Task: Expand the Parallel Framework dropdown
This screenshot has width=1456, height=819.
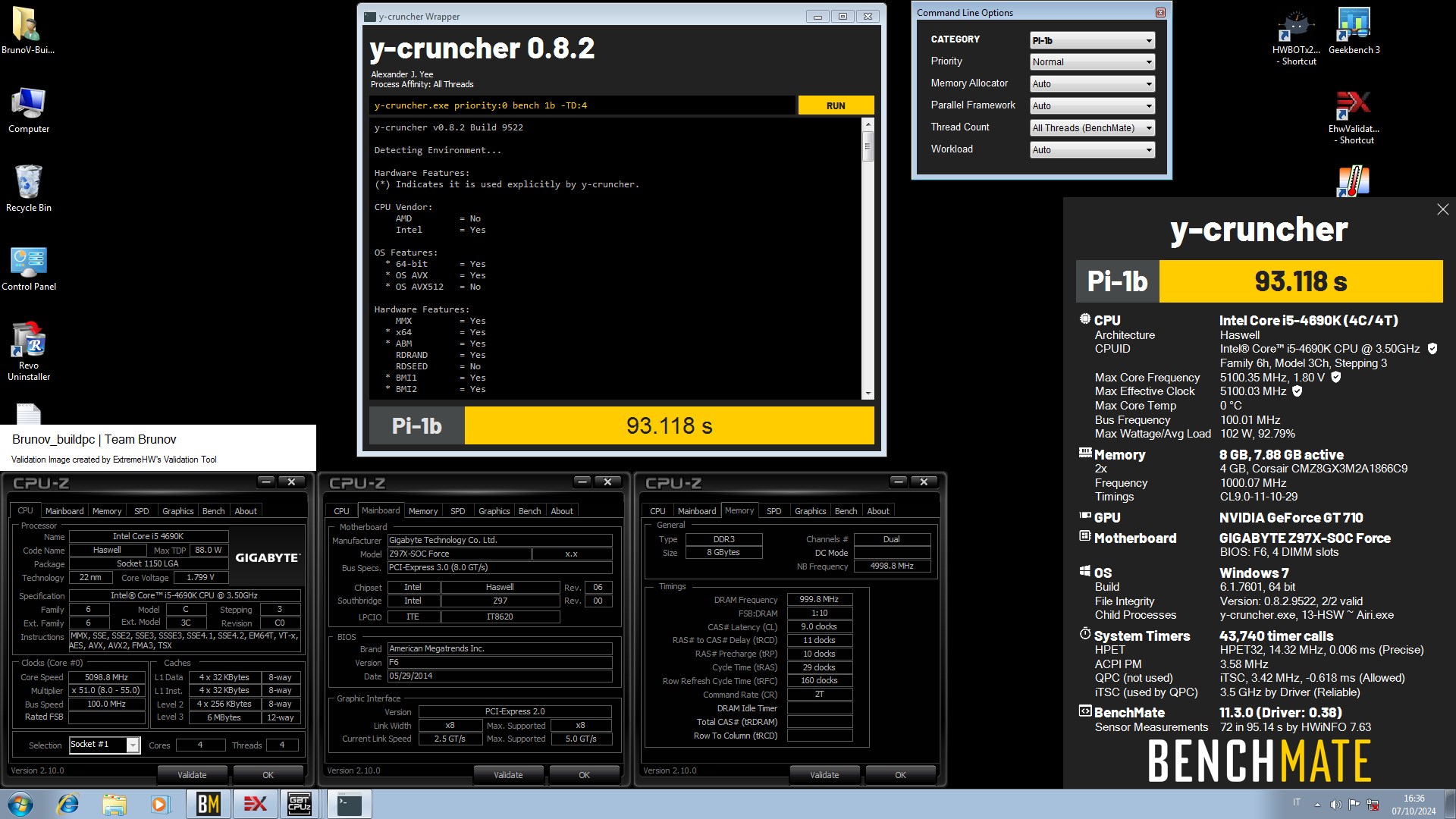Action: (1092, 106)
